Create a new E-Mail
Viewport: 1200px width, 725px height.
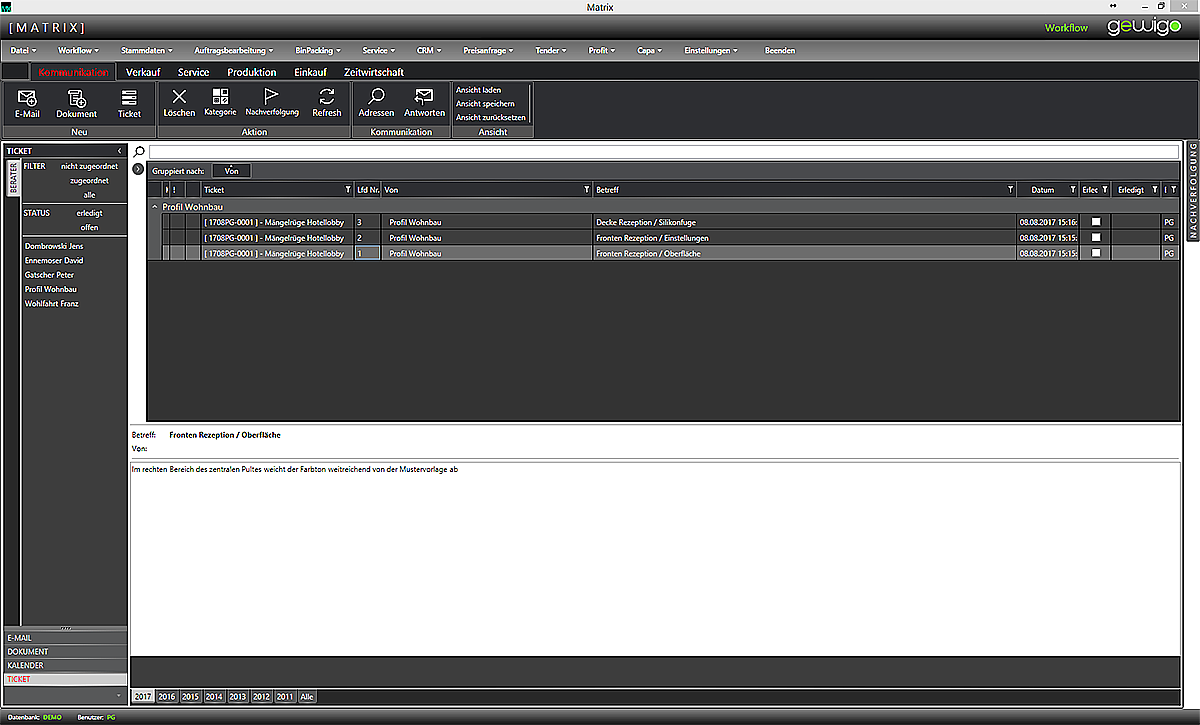click(27, 103)
